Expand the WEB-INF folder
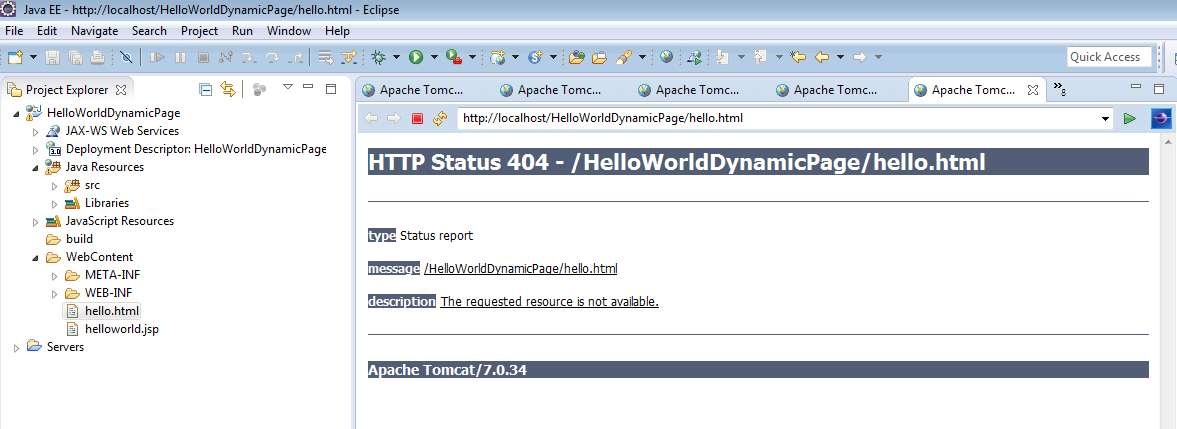The height and width of the screenshot is (429, 1177). tap(54, 293)
